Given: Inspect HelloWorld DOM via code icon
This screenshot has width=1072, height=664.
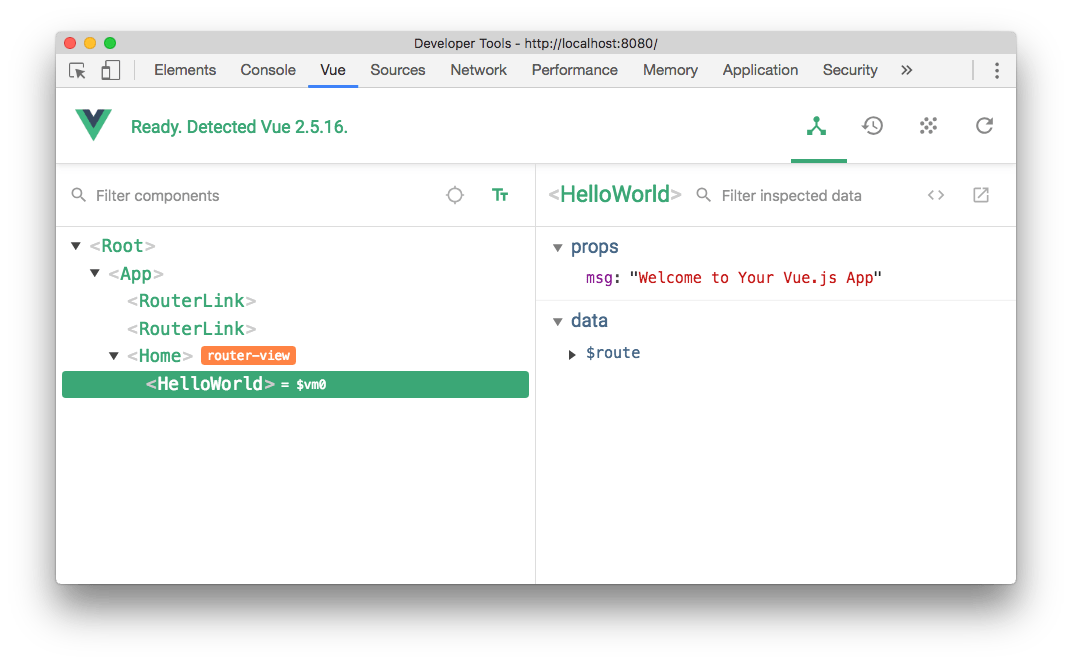Looking at the screenshot, I should tap(936, 195).
